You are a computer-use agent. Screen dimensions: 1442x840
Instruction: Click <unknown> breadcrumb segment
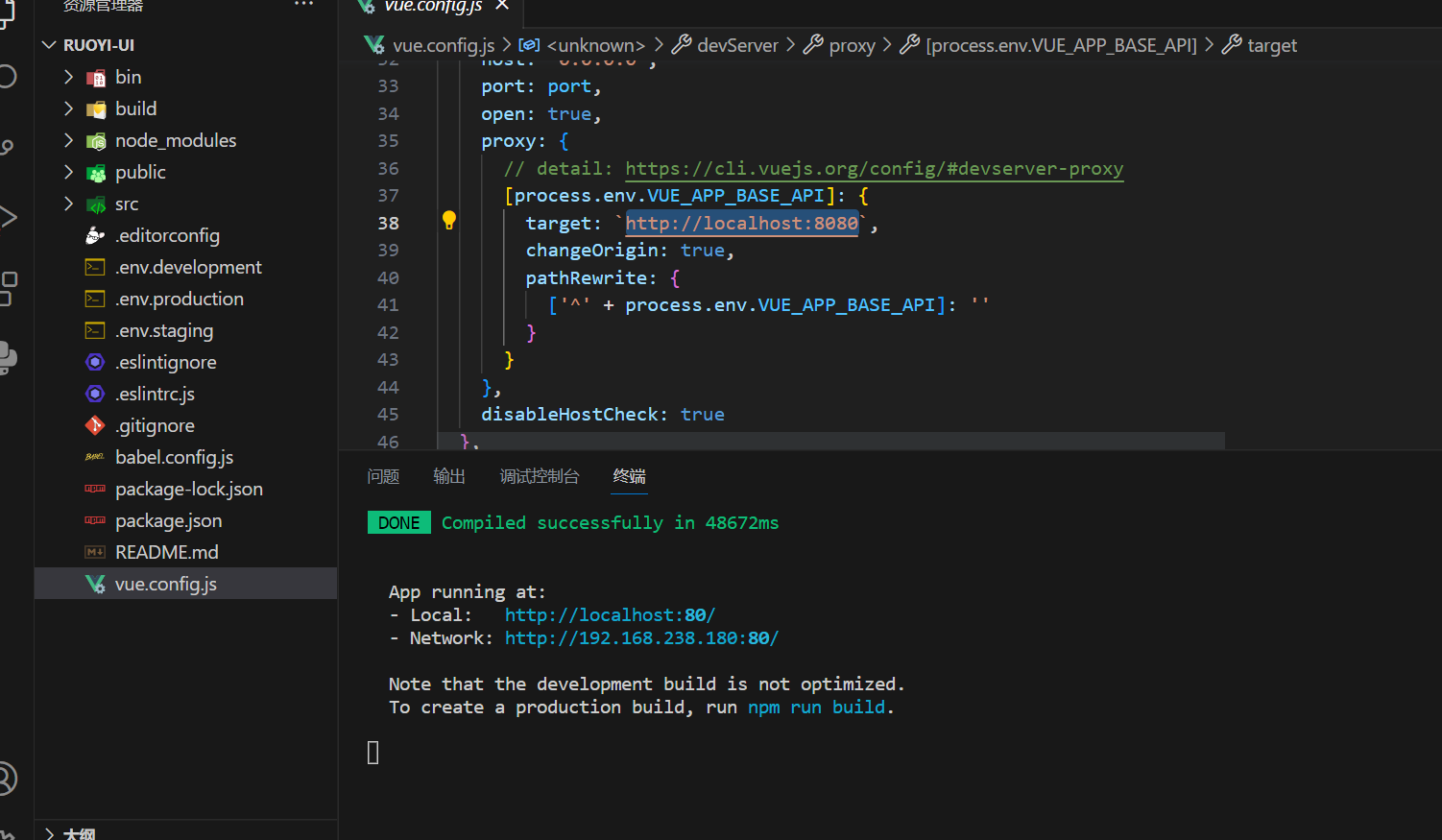pos(595,45)
